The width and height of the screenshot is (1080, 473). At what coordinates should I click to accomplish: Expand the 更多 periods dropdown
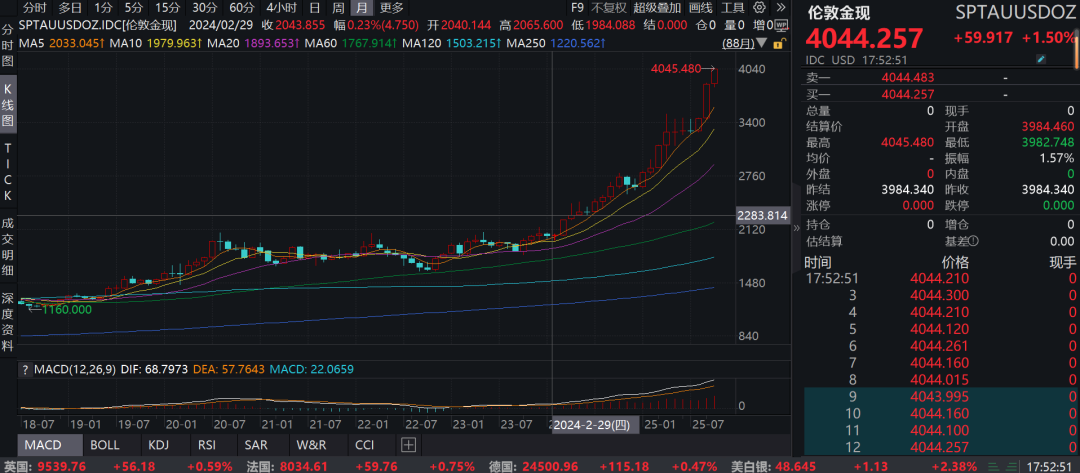coord(391,8)
